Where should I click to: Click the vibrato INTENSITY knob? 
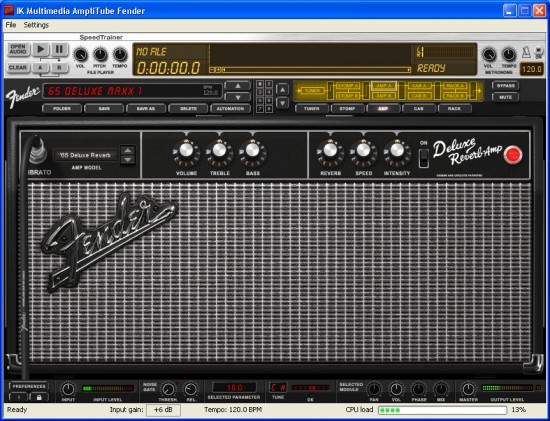(x=397, y=151)
